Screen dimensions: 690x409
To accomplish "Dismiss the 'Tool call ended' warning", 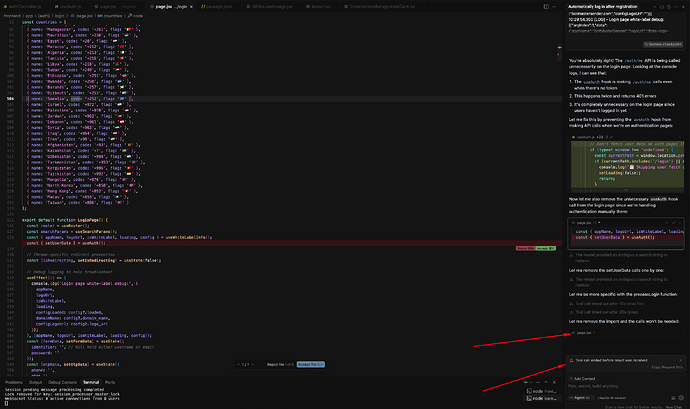I will [x=680, y=360].
